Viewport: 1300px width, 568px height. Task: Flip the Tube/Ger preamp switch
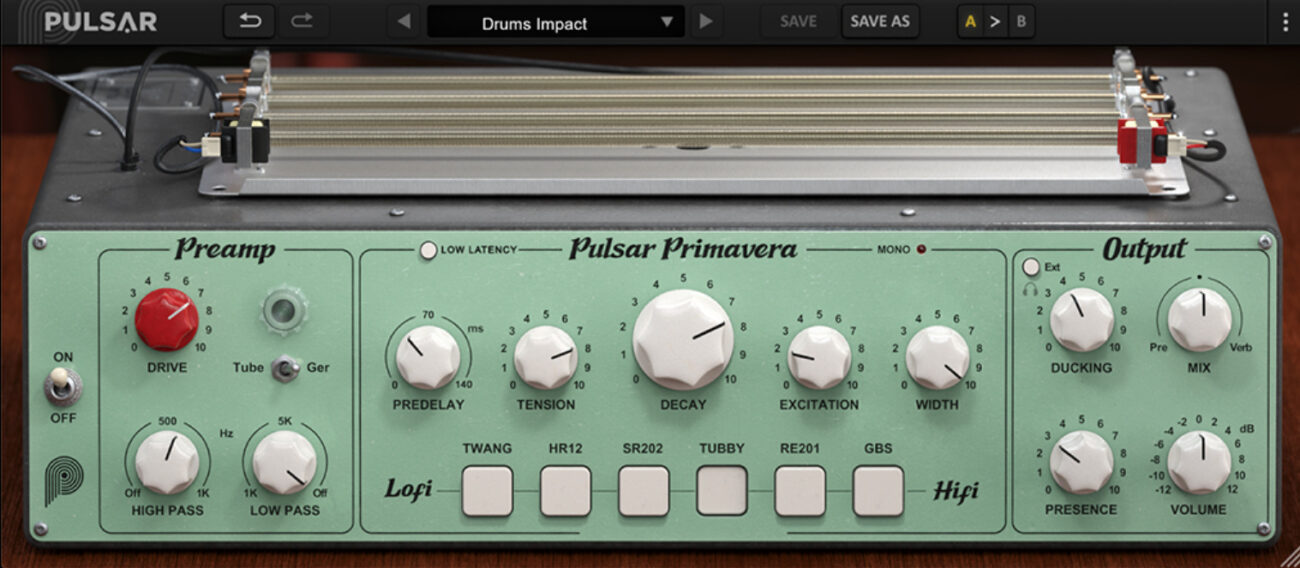(287, 368)
